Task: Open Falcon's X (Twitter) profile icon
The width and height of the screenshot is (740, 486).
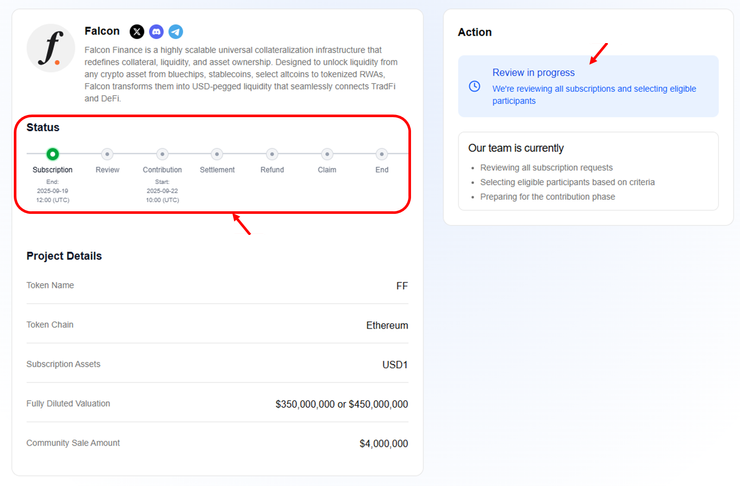Action: (x=137, y=32)
